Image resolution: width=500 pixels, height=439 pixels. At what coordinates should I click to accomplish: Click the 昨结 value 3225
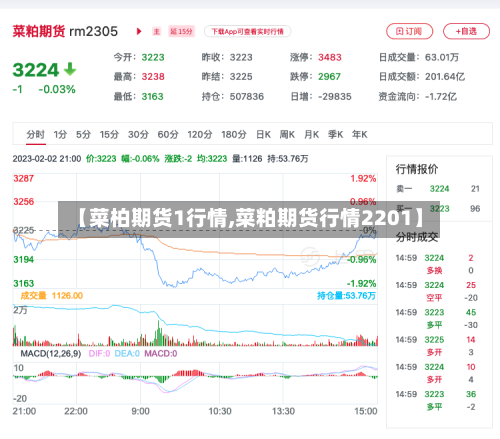tap(241, 77)
